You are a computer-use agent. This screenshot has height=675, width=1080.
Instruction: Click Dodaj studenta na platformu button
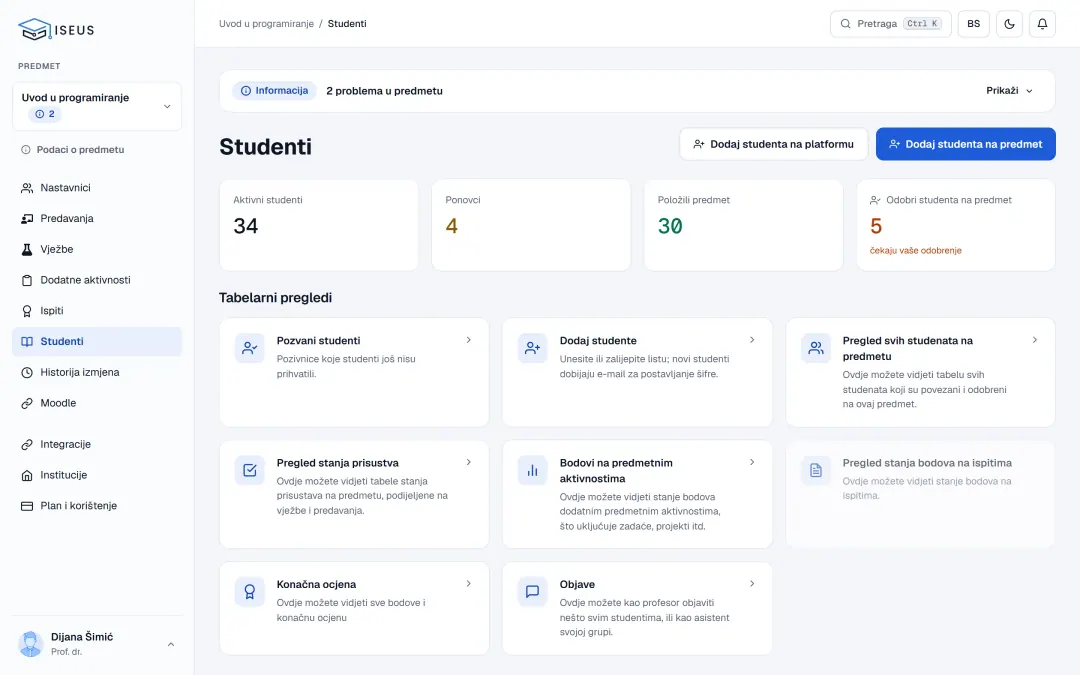point(773,144)
